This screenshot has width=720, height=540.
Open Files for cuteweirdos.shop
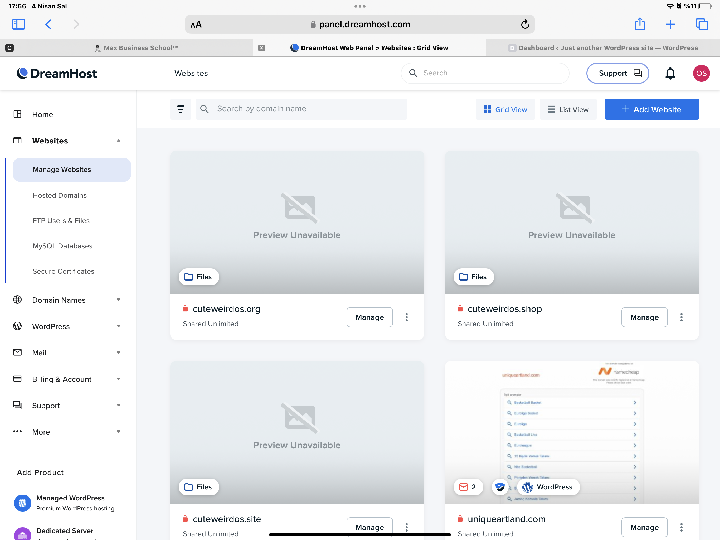pyautogui.click(x=473, y=277)
